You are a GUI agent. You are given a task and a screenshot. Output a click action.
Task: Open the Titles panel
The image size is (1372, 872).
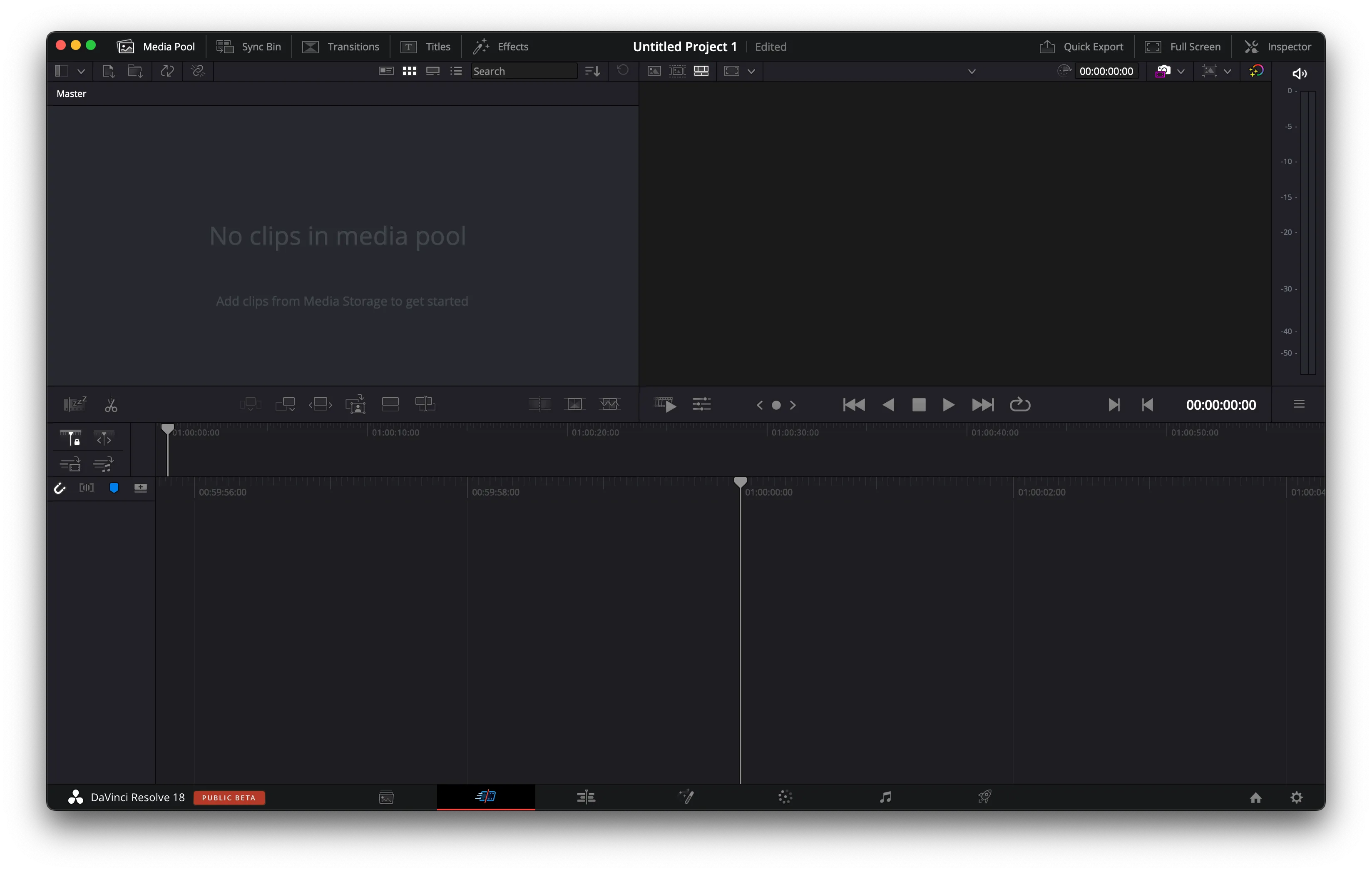click(426, 47)
